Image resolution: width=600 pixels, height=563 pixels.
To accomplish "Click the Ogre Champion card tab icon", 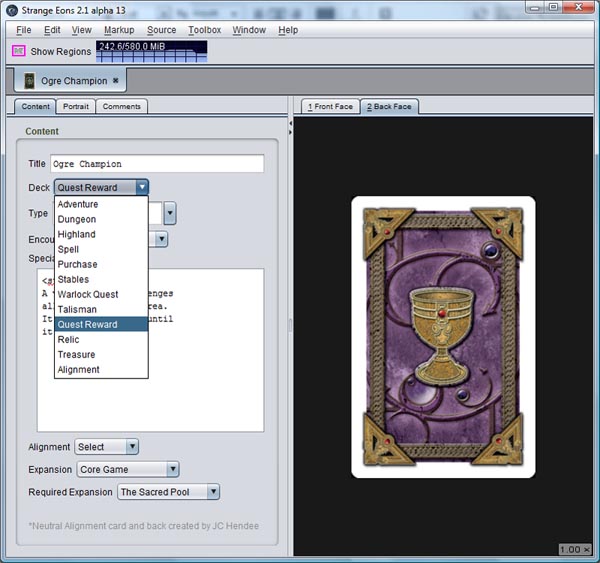I will point(29,80).
